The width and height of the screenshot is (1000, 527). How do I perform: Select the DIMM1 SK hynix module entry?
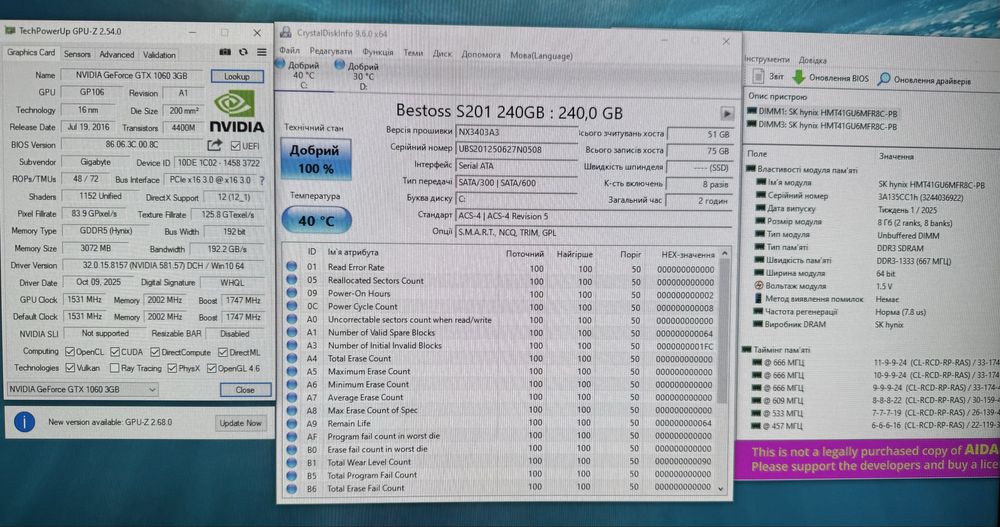[822, 113]
